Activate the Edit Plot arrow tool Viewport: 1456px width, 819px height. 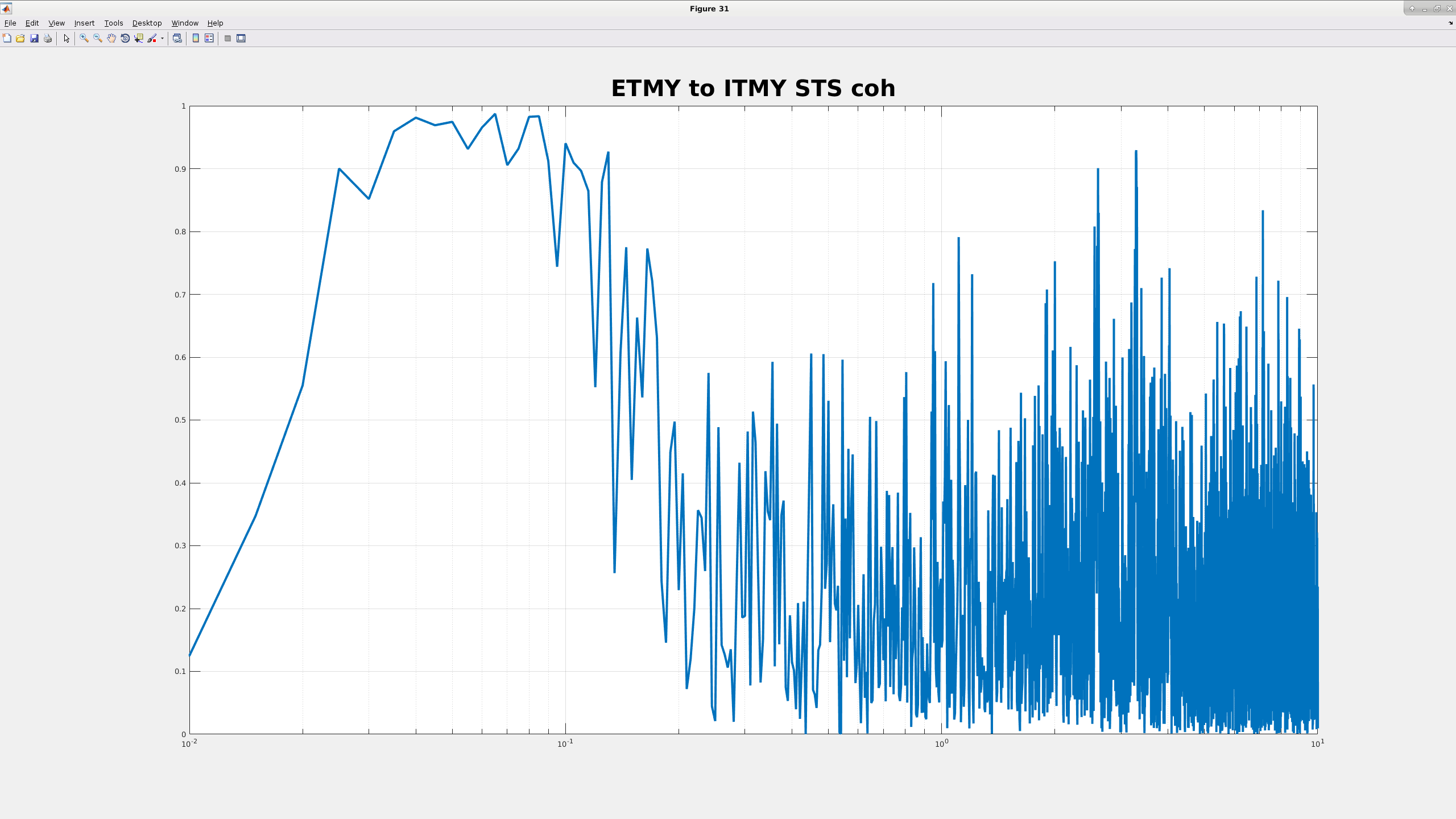pyautogui.click(x=67, y=38)
